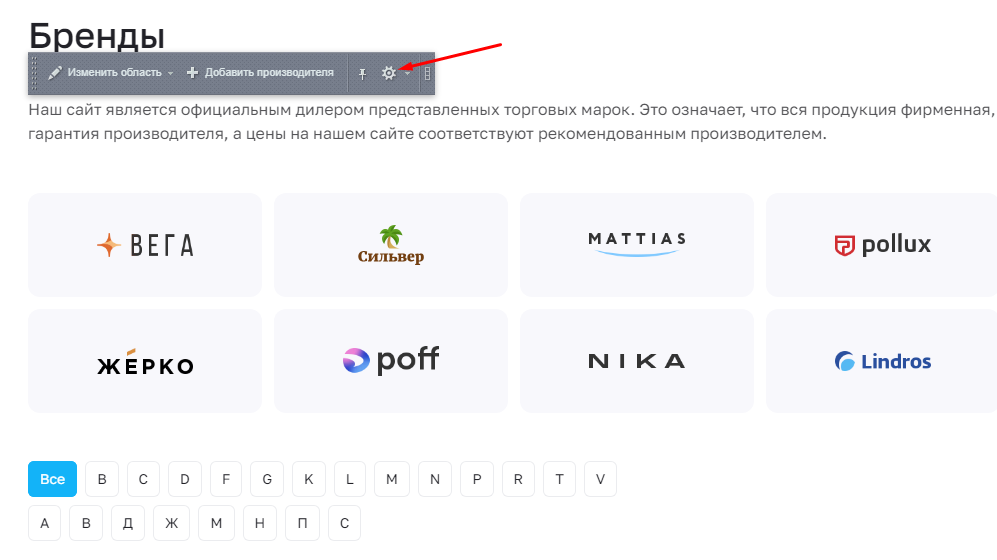Screen dimensions: 997x560
Task: Open the Сильвер brand card
Action: tap(391, 245)
